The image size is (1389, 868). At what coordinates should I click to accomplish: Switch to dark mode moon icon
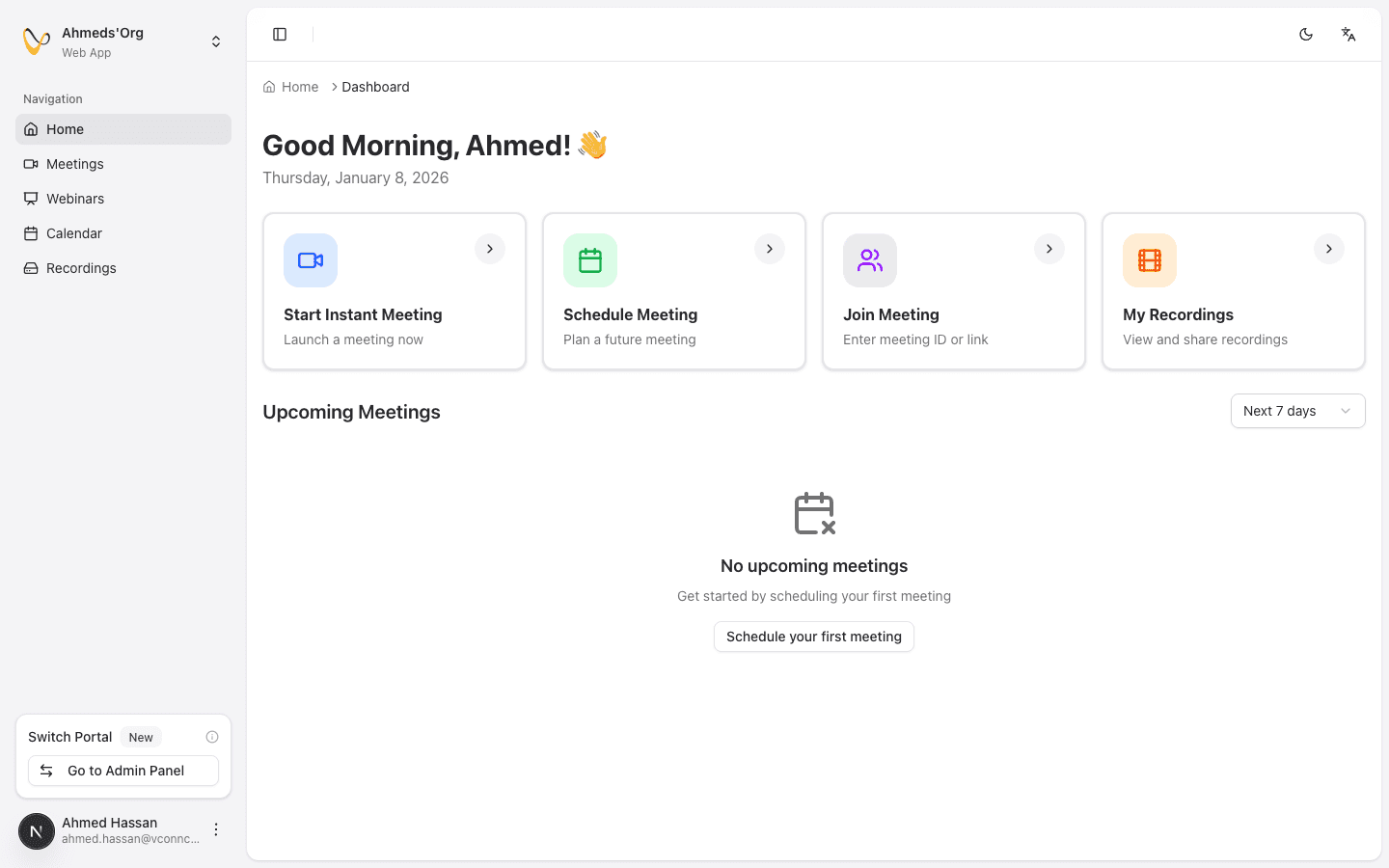1306,35
